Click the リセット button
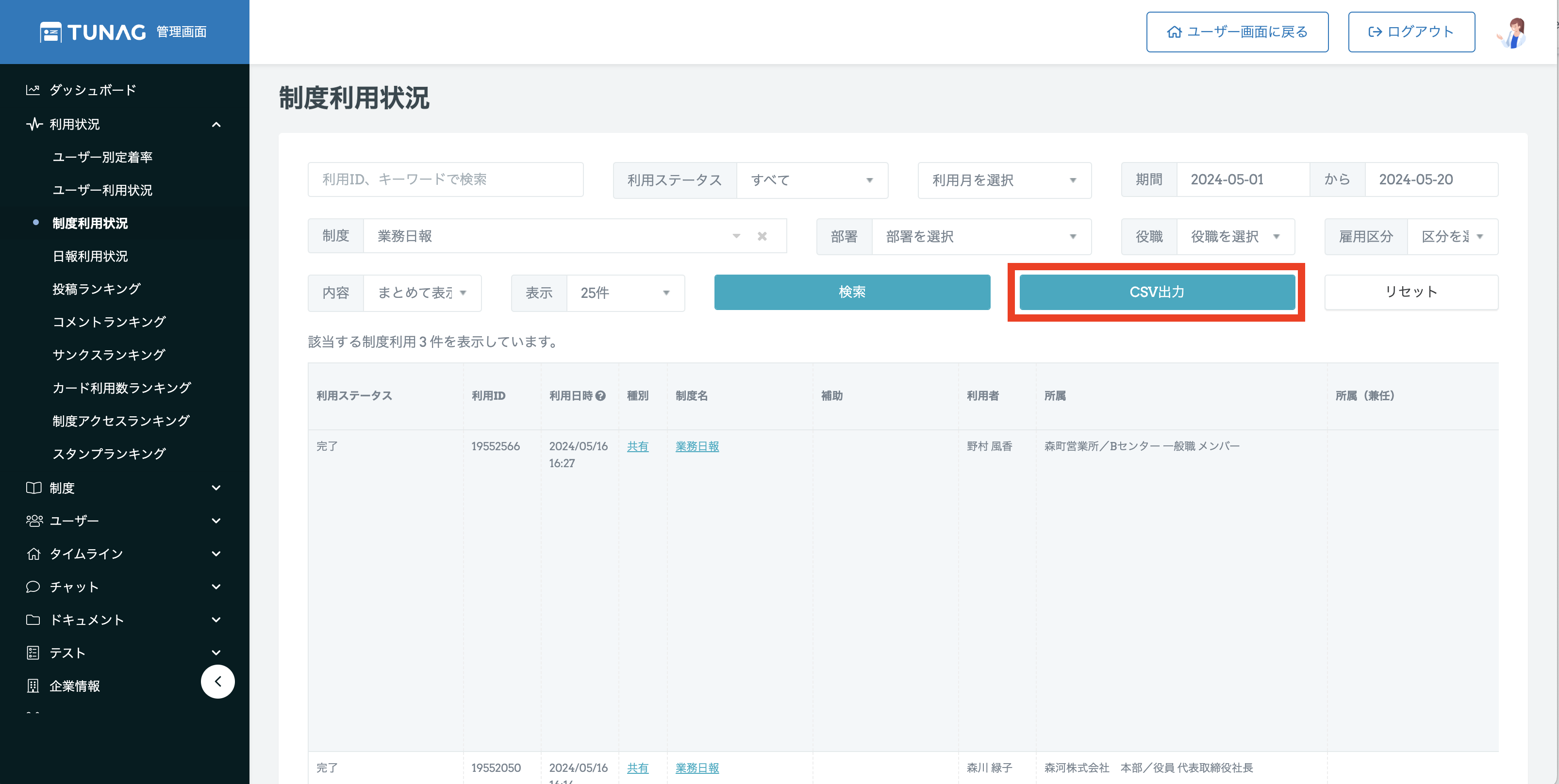 tap(1411, 292)
